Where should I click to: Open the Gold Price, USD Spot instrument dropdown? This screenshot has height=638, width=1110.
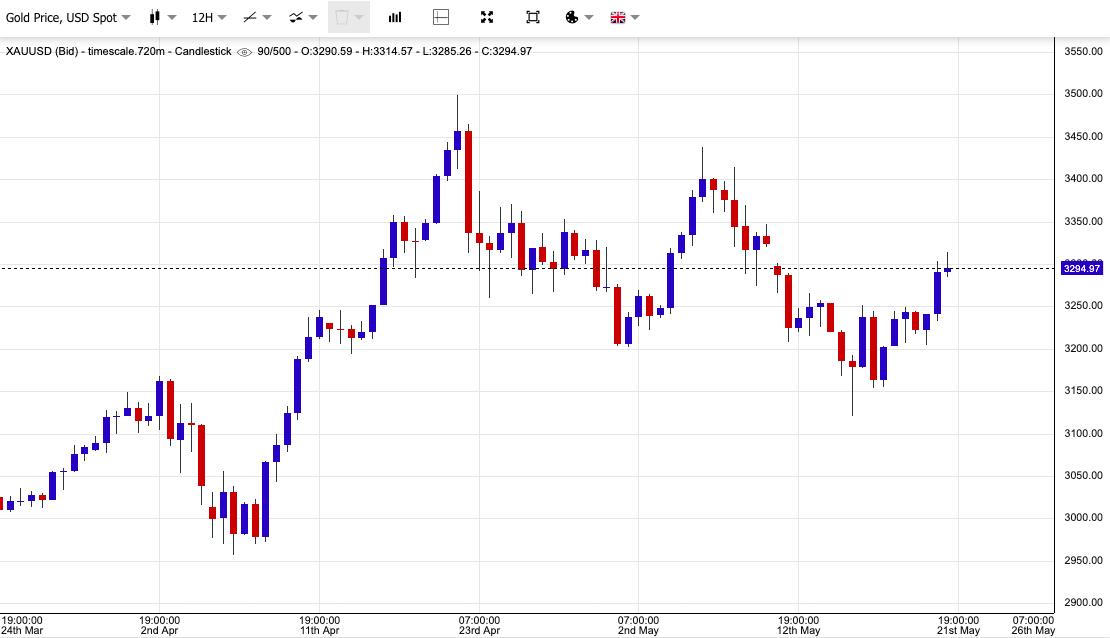click(x=68, y=17)
